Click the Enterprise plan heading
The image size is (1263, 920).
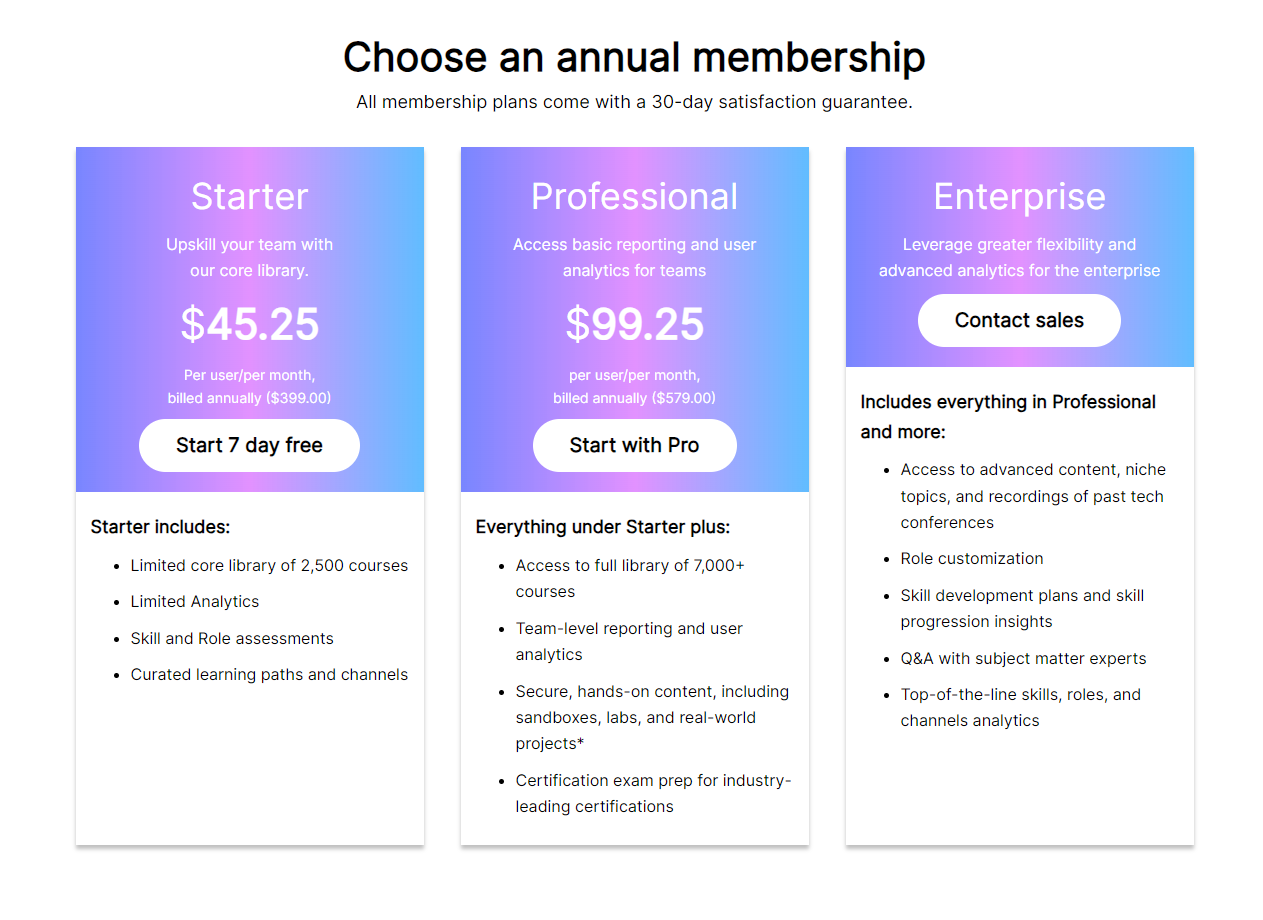[x=1019, y=196]
